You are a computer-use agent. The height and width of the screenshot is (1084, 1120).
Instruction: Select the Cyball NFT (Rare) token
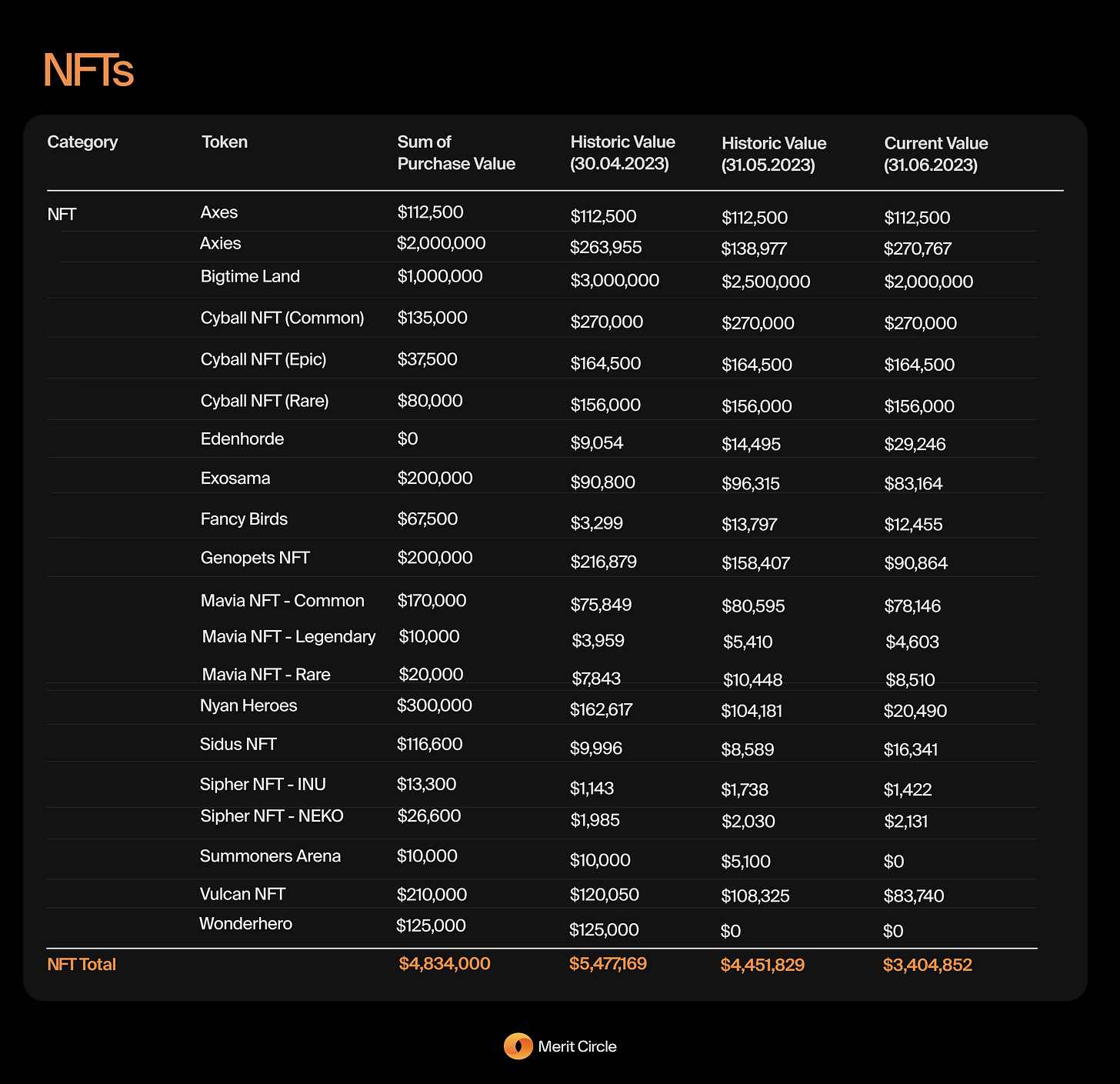tap(265, 401)
